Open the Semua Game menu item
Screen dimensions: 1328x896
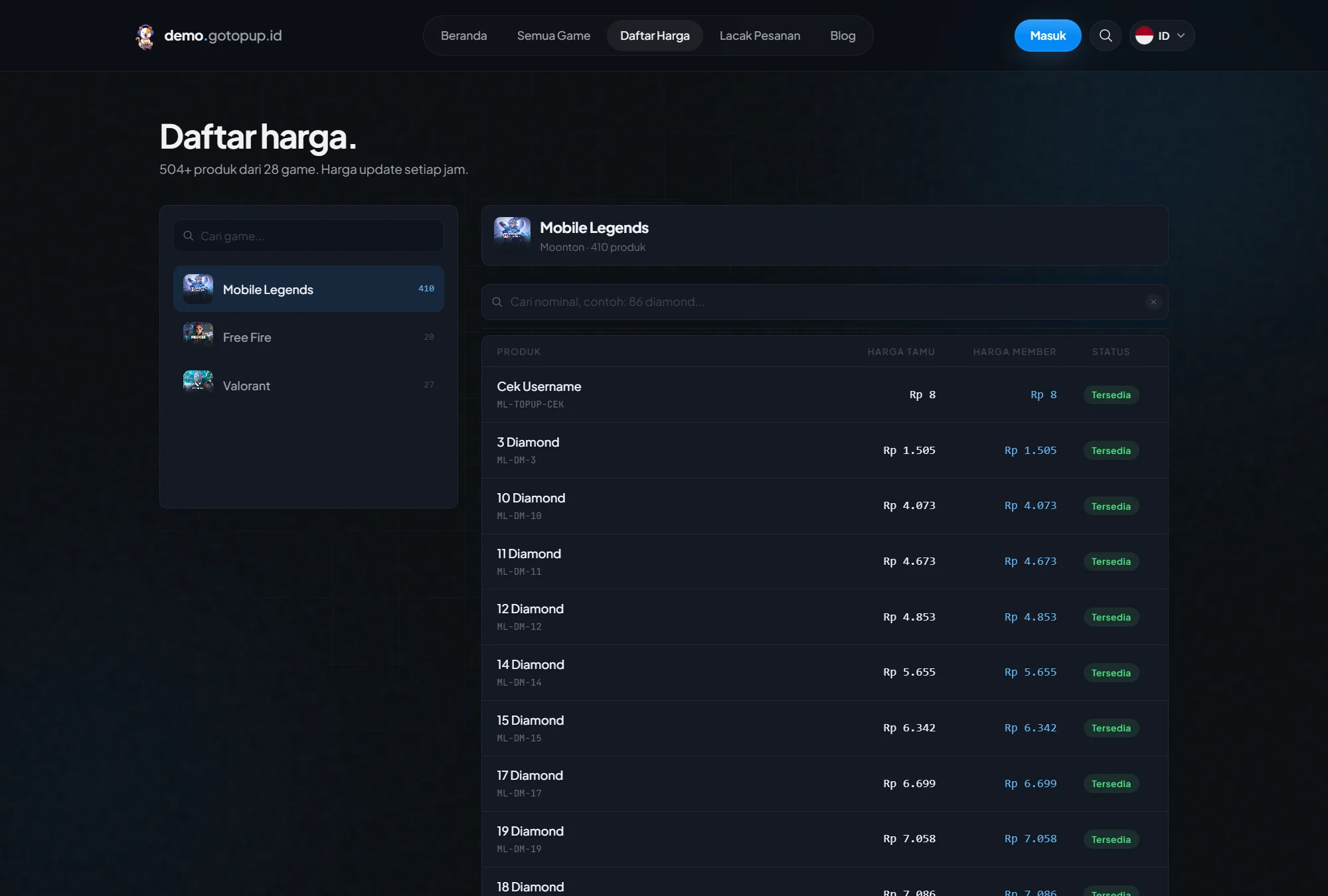pyautogui.click(x=553, y=36)
